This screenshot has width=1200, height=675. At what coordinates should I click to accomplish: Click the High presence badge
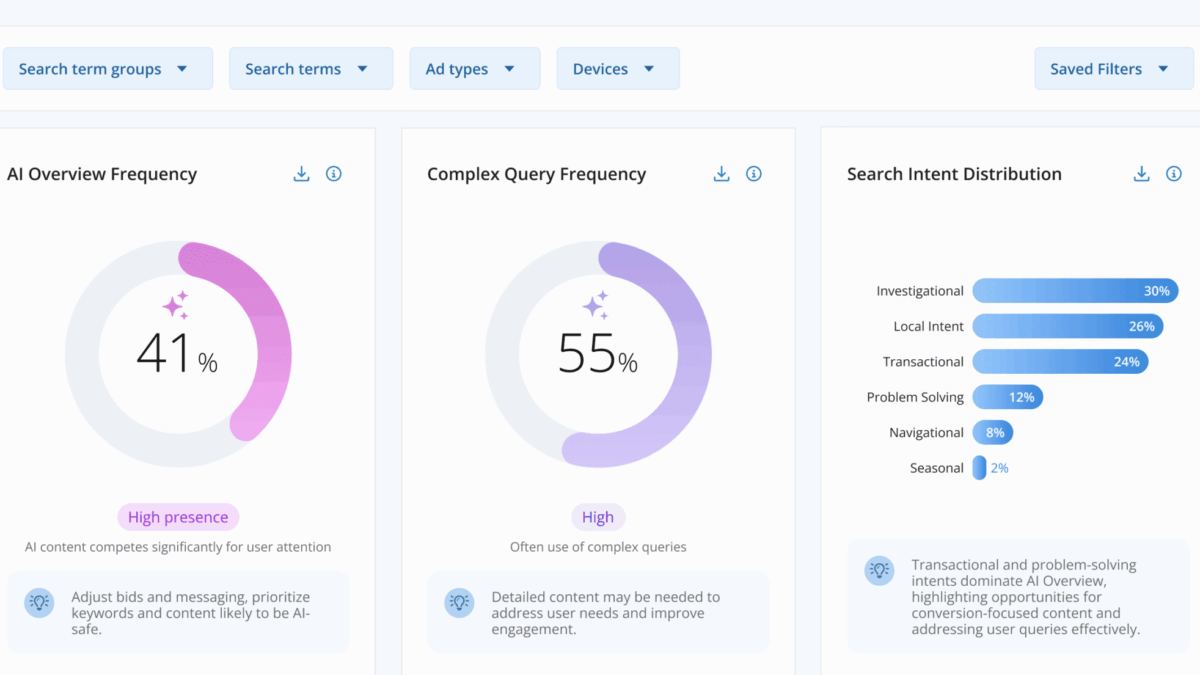tap(178, 517)
